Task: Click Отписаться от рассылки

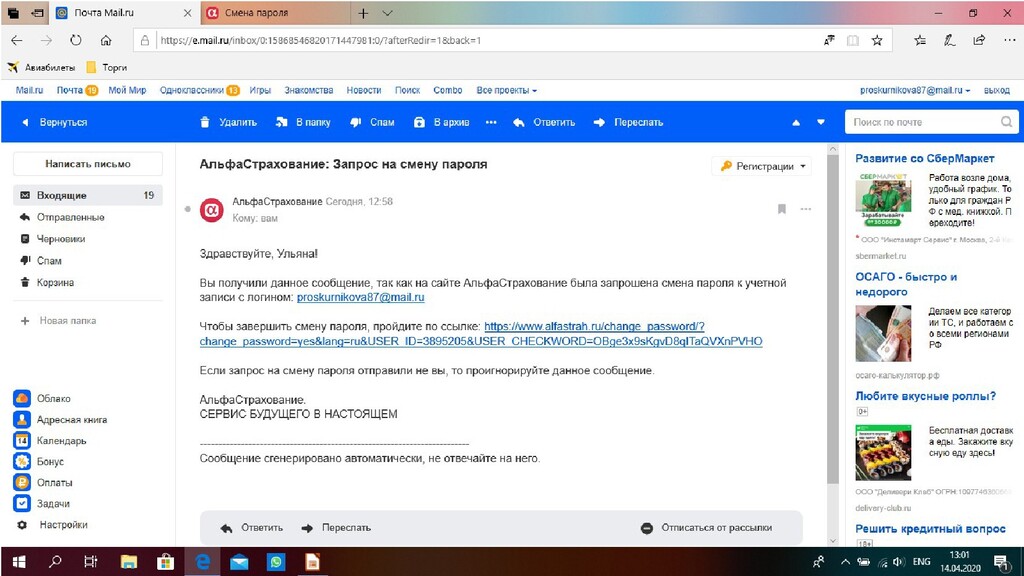Action: click(x=707, y=528)
